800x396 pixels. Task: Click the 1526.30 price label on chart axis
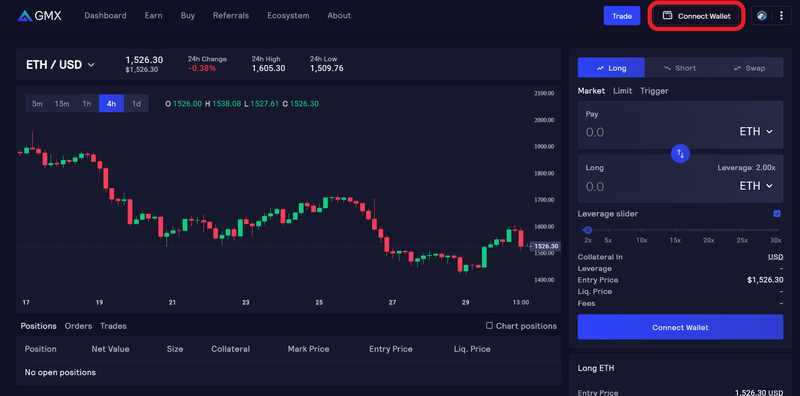(546, 246)
